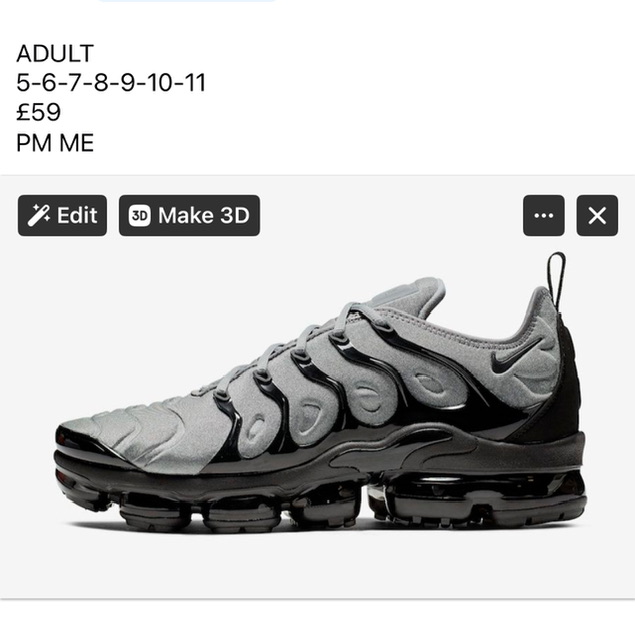Click the £59 price line
Screen dimensions: 635x640
click(x=39, y=112)
